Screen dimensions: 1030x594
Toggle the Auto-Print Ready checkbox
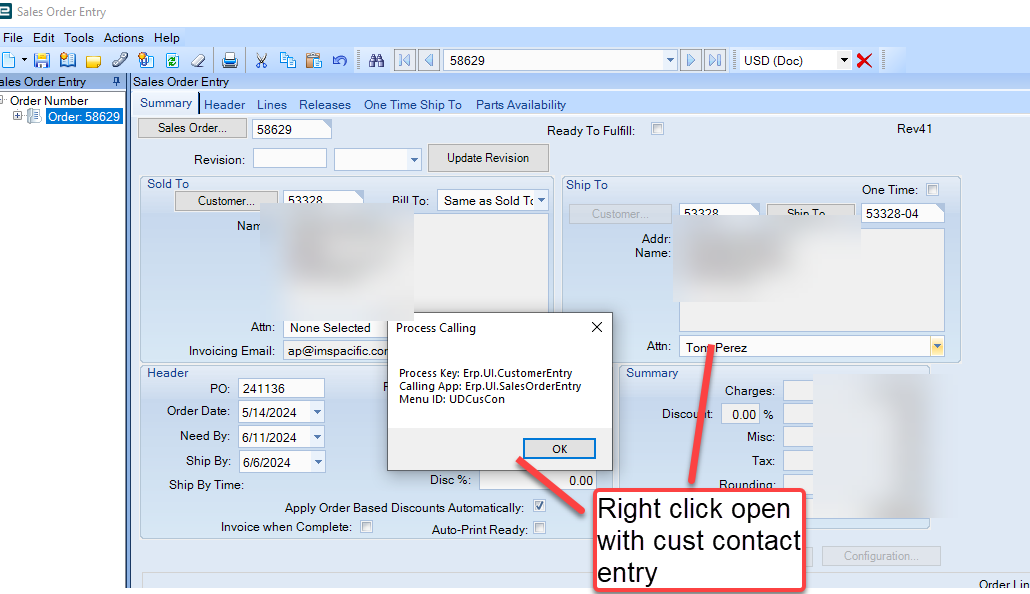[539, 528]
